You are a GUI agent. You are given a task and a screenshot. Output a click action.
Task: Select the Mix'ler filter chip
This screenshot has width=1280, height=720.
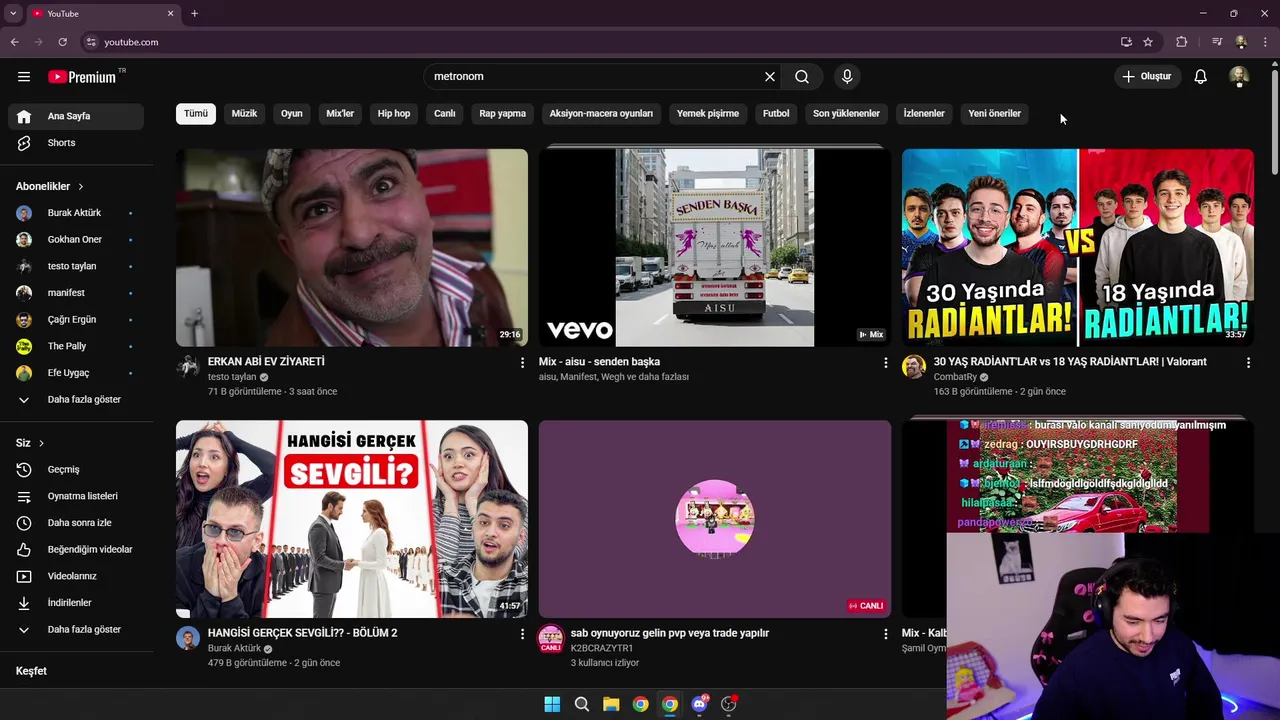(340, 114)
